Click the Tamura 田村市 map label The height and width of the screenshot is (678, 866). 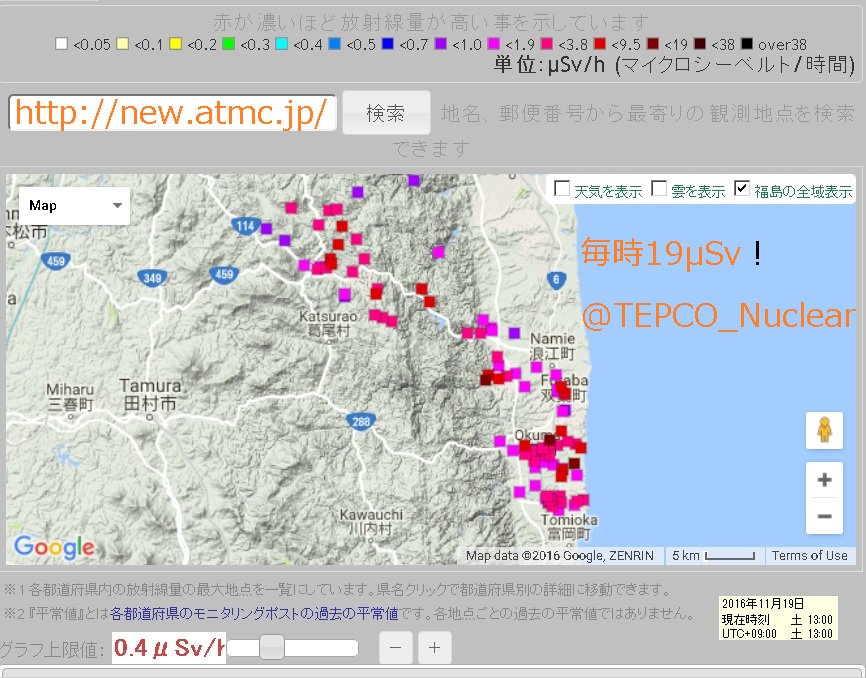150,394
